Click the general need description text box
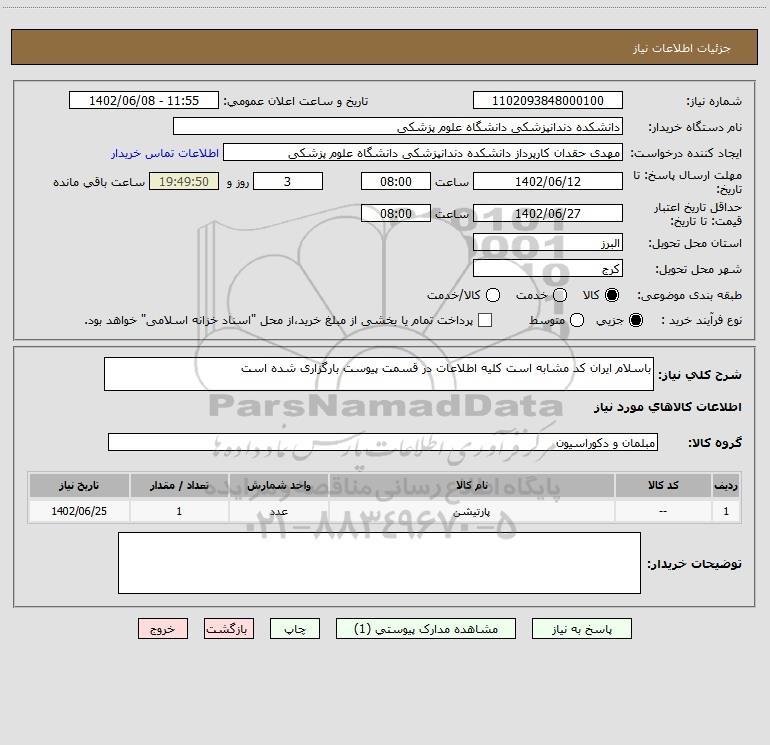The image size is (770, 745). point(379,374)
